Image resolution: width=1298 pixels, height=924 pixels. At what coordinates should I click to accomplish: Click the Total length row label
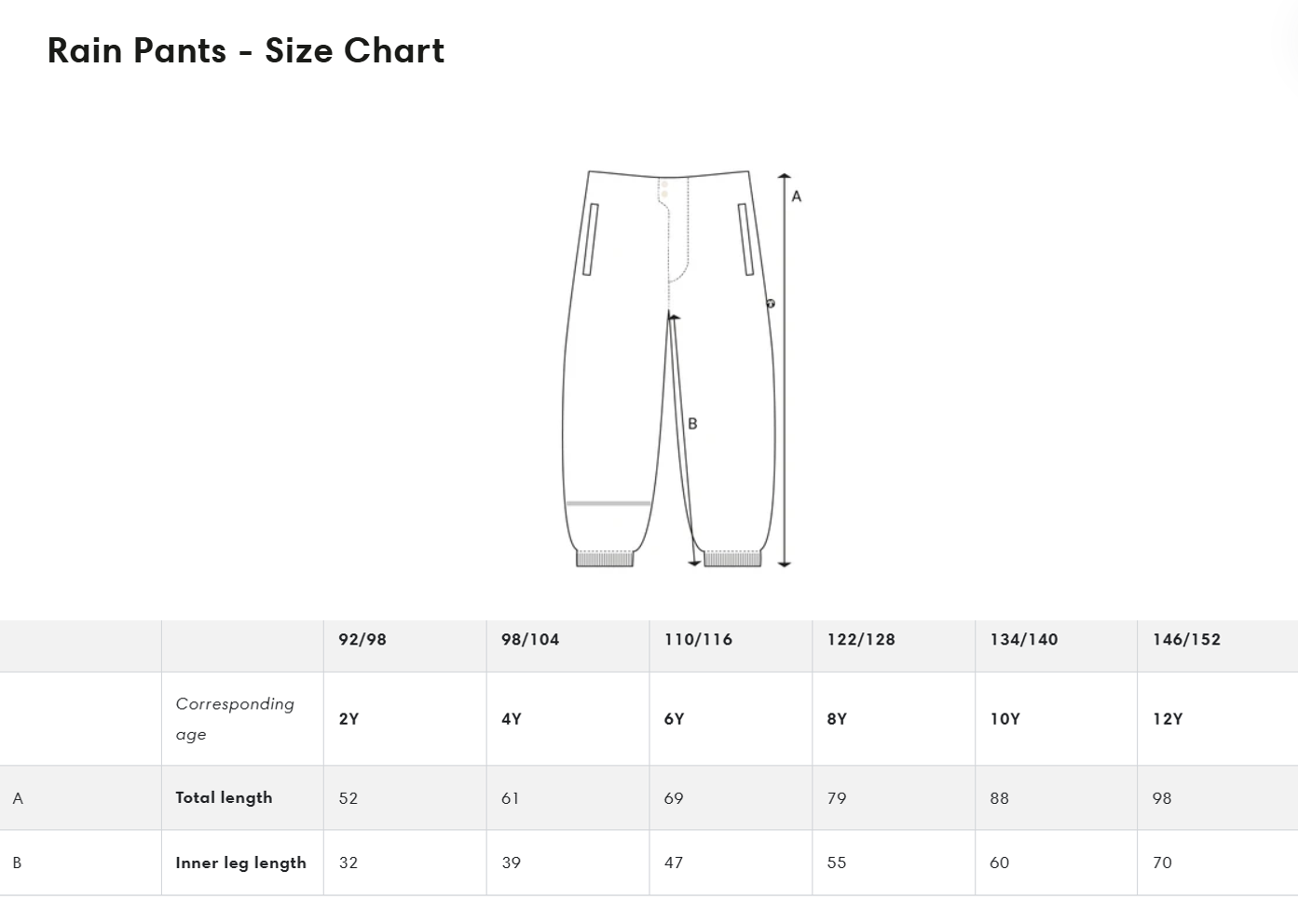[224, 797]
